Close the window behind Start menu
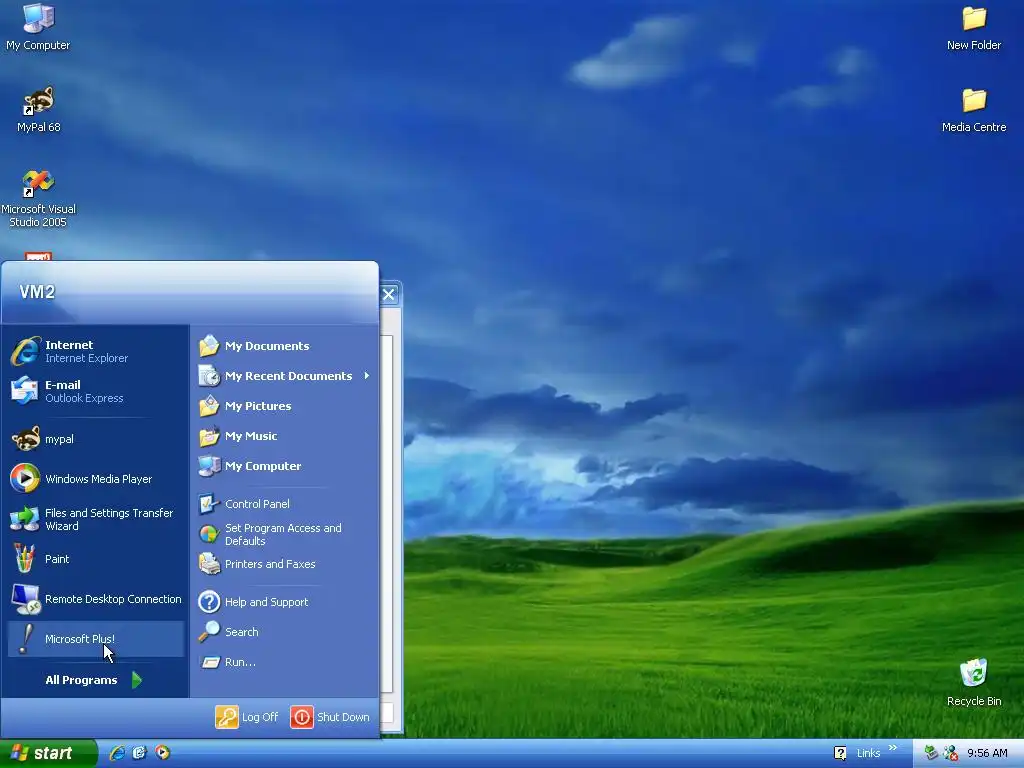Viewport: 1024px width, 768px height. 389,295
